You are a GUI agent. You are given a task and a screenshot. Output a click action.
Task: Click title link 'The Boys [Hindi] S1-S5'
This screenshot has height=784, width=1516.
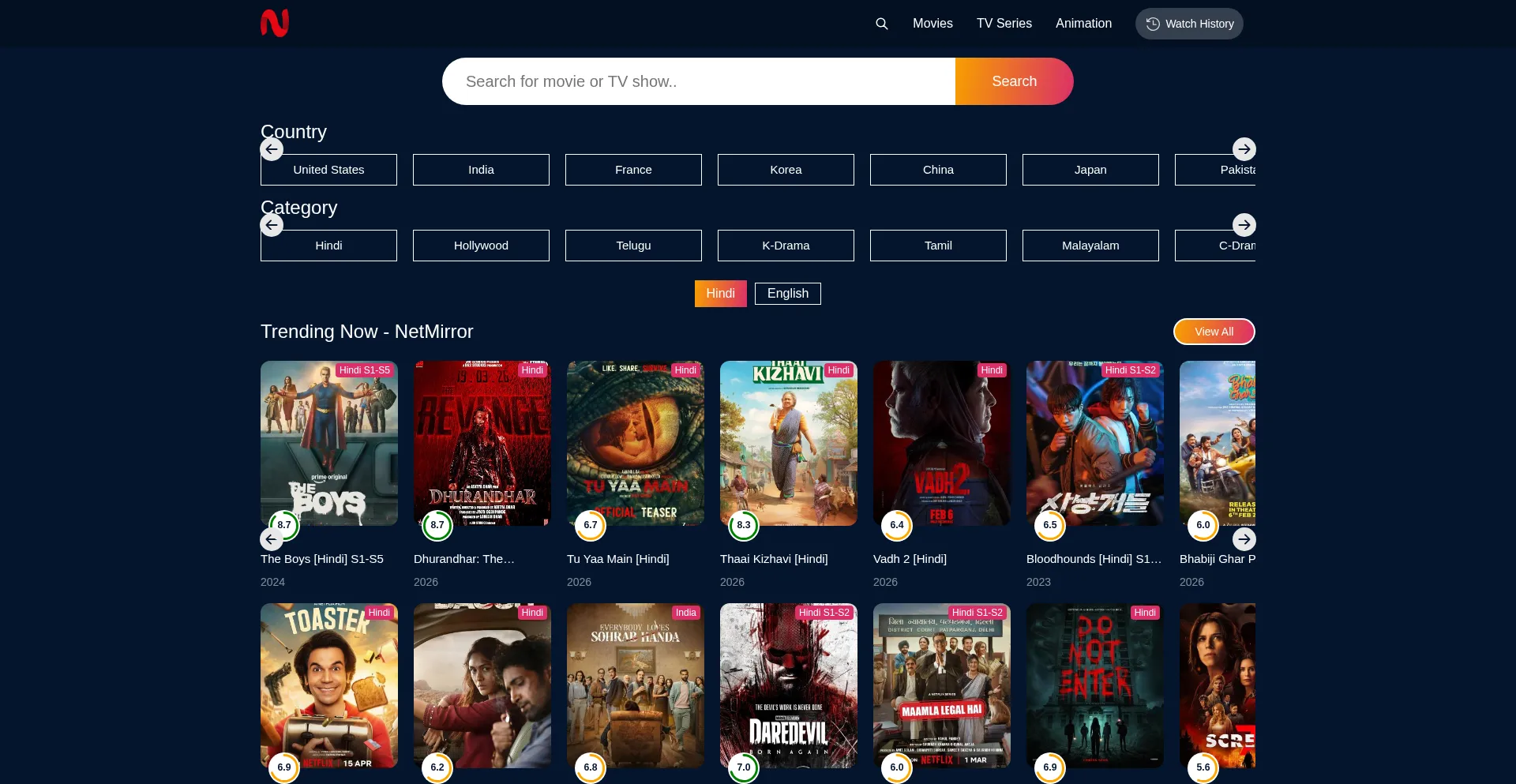pyautogui.click(x=322, y=559)
